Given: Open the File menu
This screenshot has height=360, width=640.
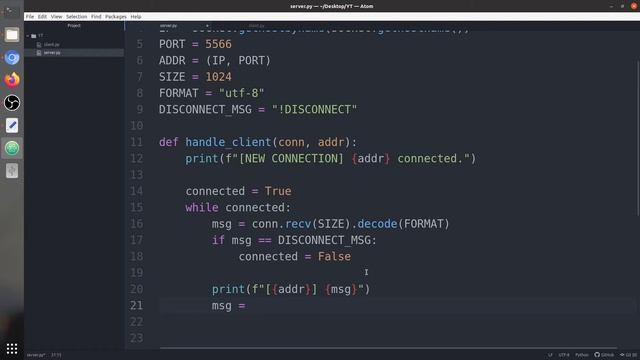Looking at the screenshot, I should point(30,17).
